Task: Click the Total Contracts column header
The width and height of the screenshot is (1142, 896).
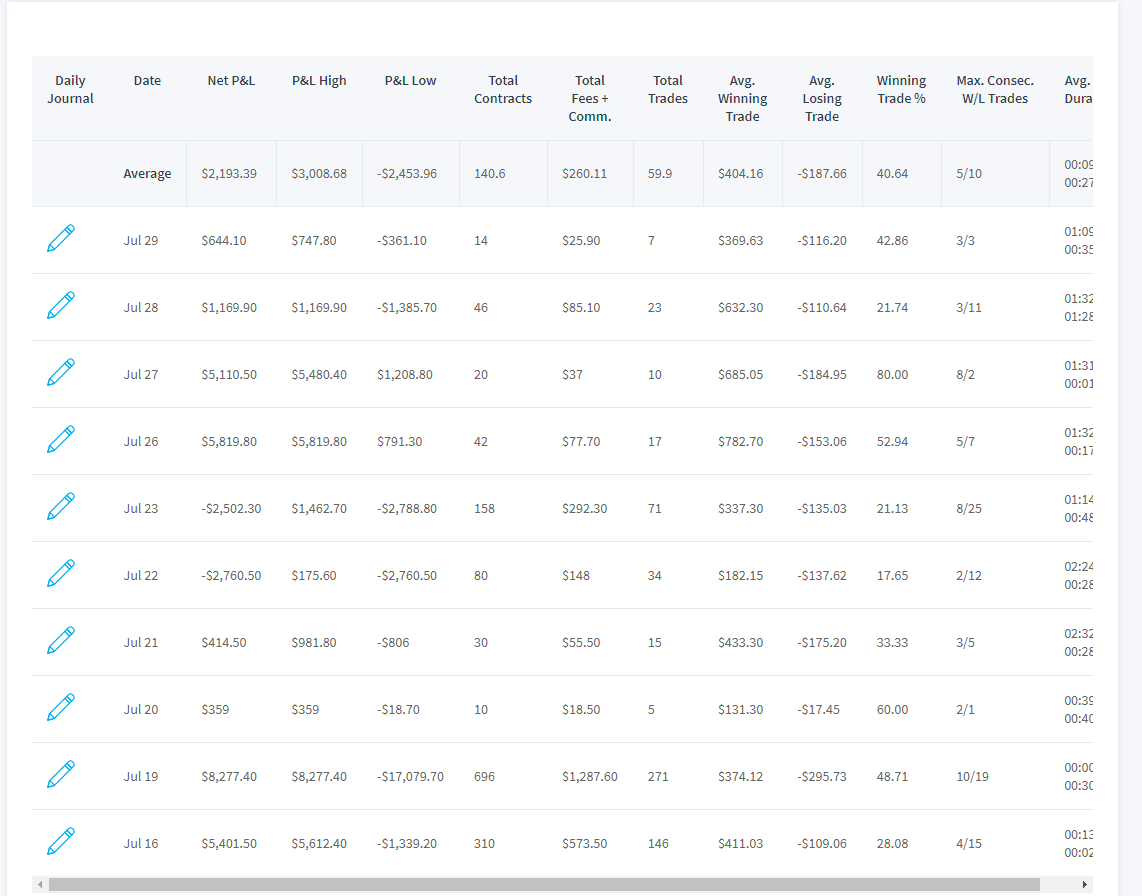Action: 503,90
